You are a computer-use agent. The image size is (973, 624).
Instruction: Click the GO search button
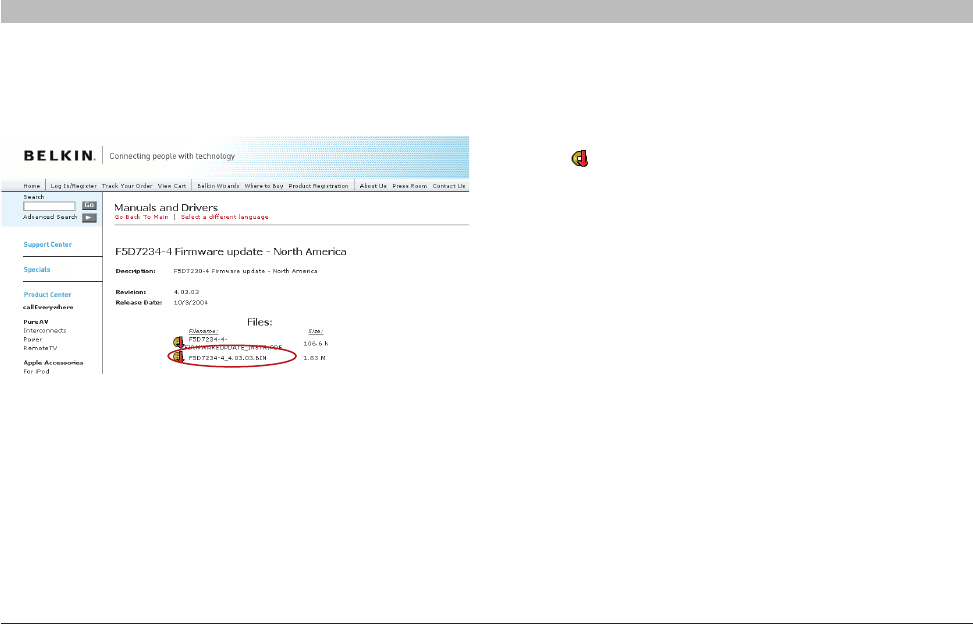coord(89,205)
